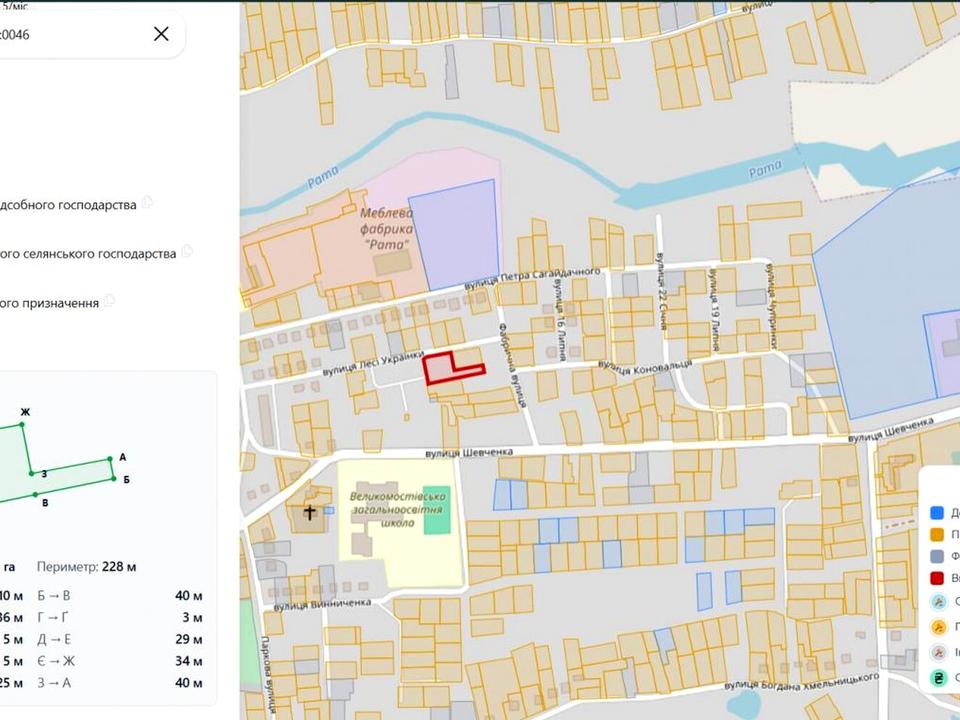Click the 'вулиця Коновальця' street label
The height and width of the screenshot is (720, 960).
point(645,367)
